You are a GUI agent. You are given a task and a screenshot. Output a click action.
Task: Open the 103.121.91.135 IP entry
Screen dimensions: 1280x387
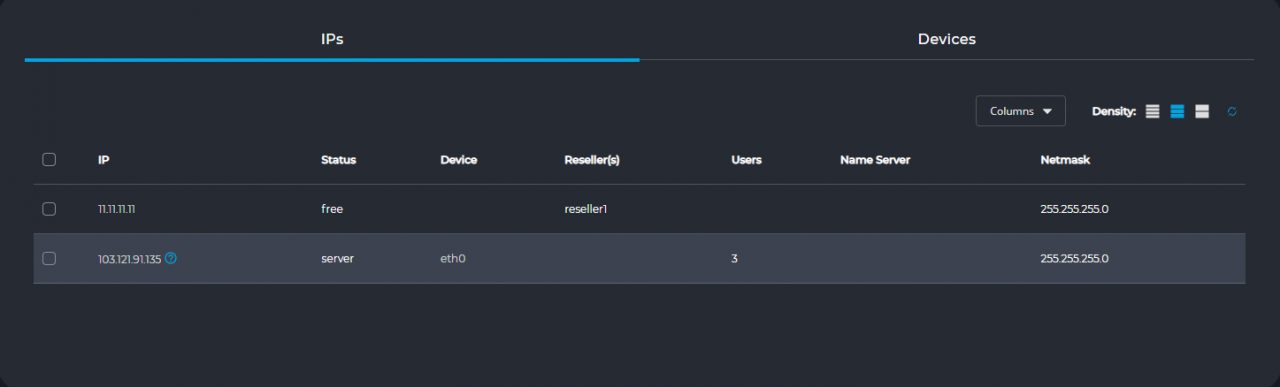(x=129, y=258)
